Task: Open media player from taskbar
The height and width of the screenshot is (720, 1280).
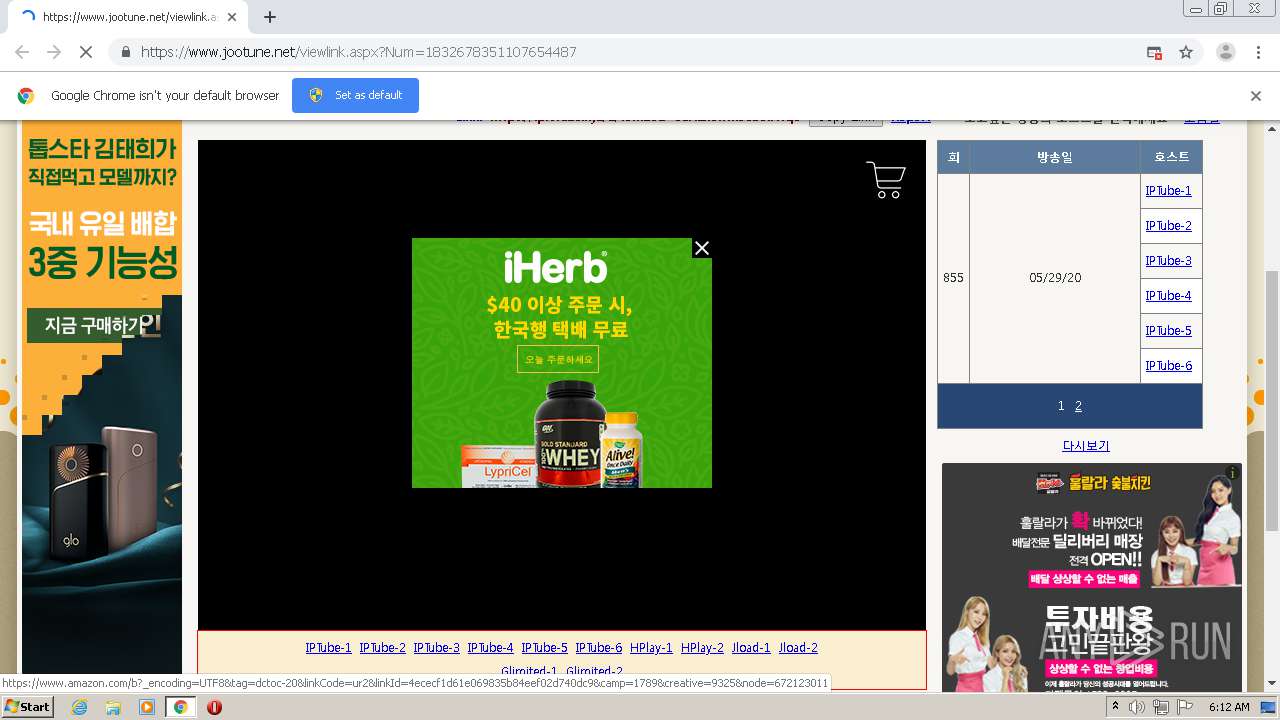Action: 147,707
